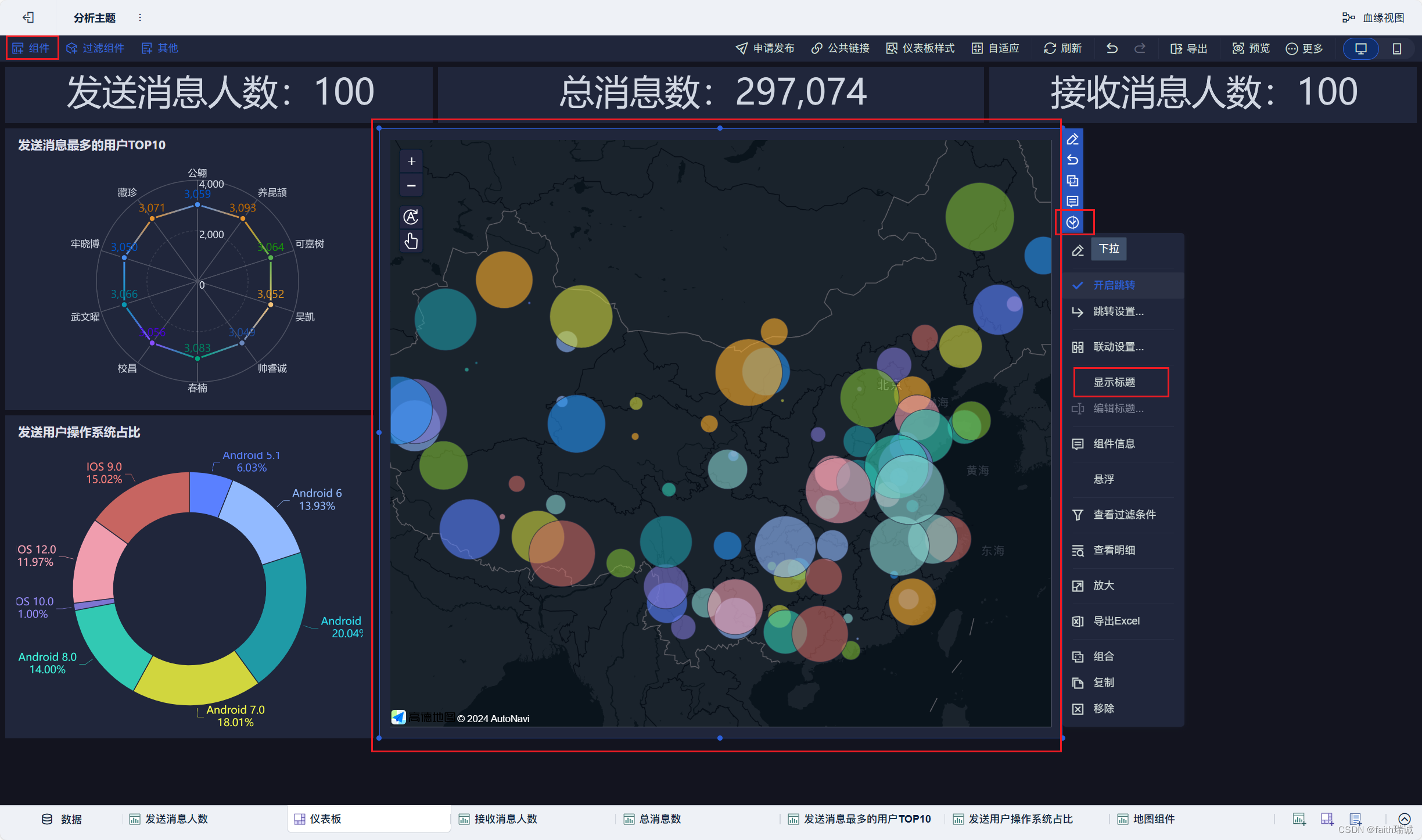The width and height of the screenshot is (1422, 840).
Task: Expand the 更多 menu in toolbar
Action: click(1305, 48)
